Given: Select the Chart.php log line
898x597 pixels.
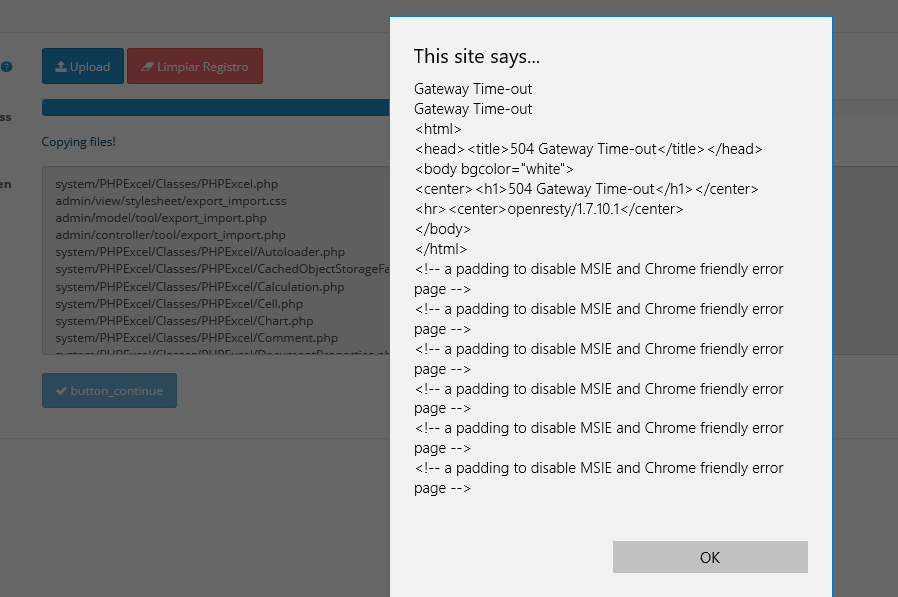Looking at the screenshot, I should tap(184, 321).
